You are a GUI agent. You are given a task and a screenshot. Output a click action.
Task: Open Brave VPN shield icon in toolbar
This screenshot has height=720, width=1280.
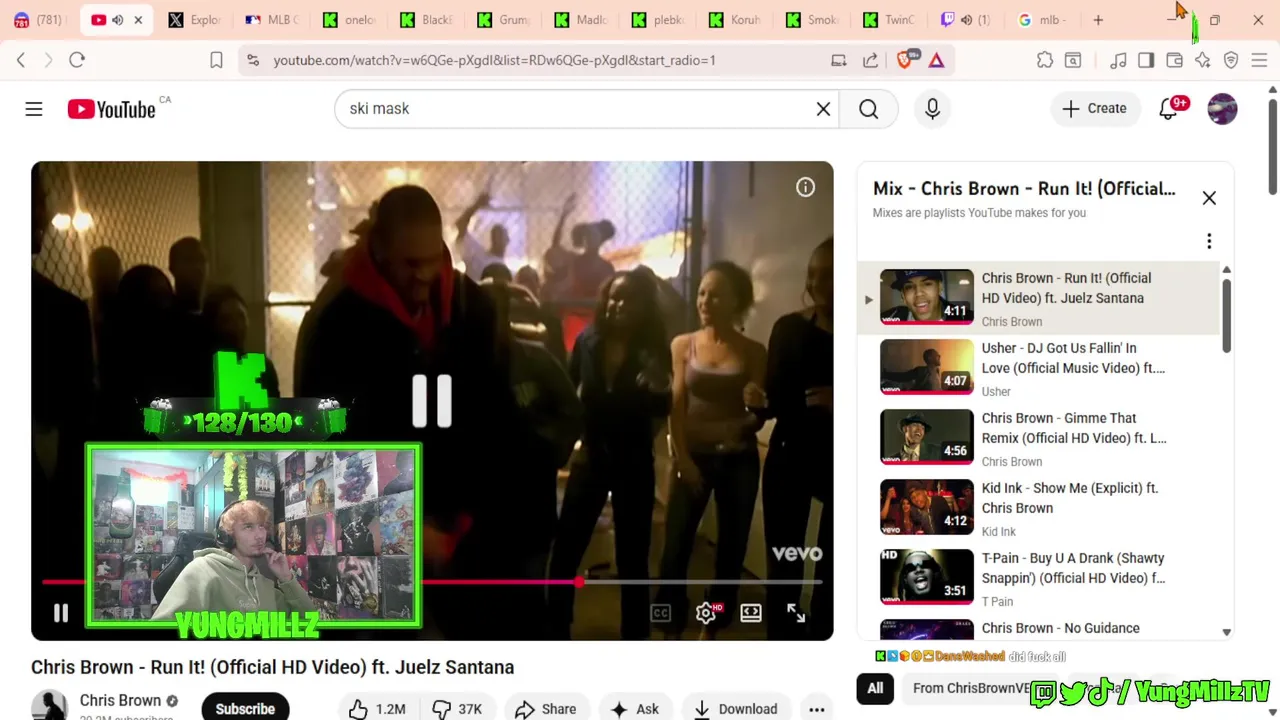1231,60
